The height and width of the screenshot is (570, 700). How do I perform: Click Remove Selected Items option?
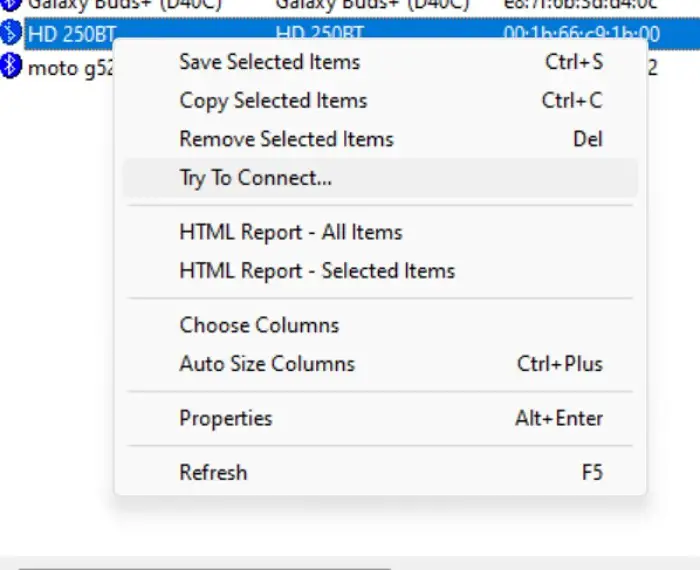point(380,139)
